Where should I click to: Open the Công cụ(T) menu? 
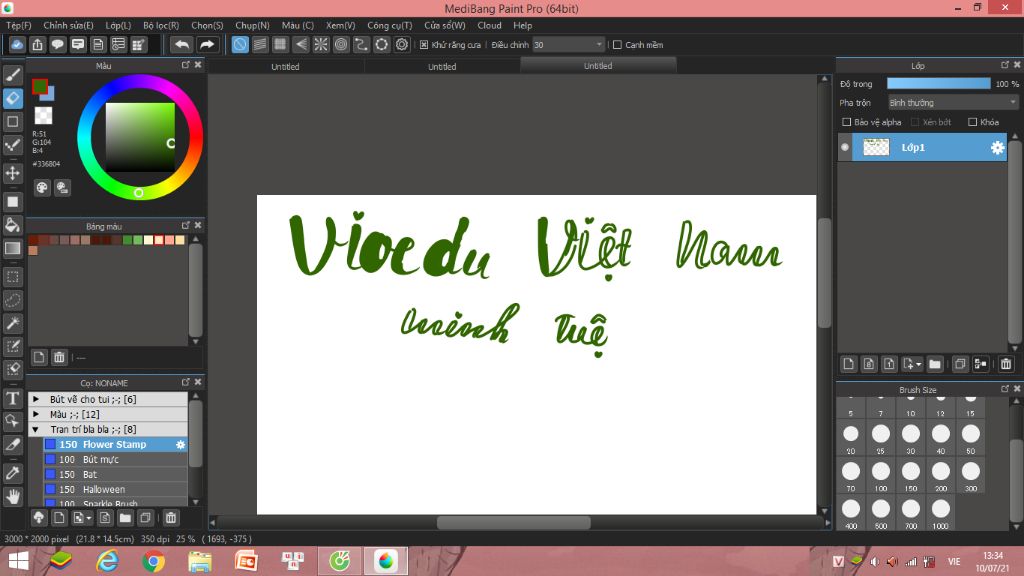point(389,25)
